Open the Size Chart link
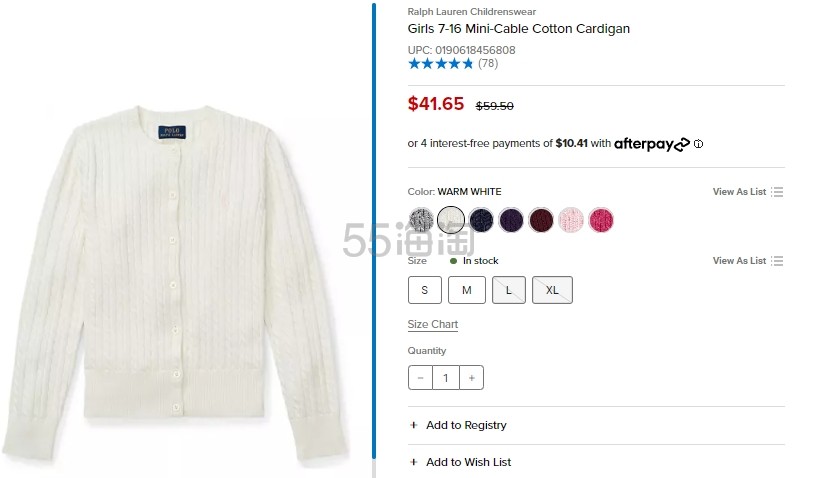 click(433, 325)
